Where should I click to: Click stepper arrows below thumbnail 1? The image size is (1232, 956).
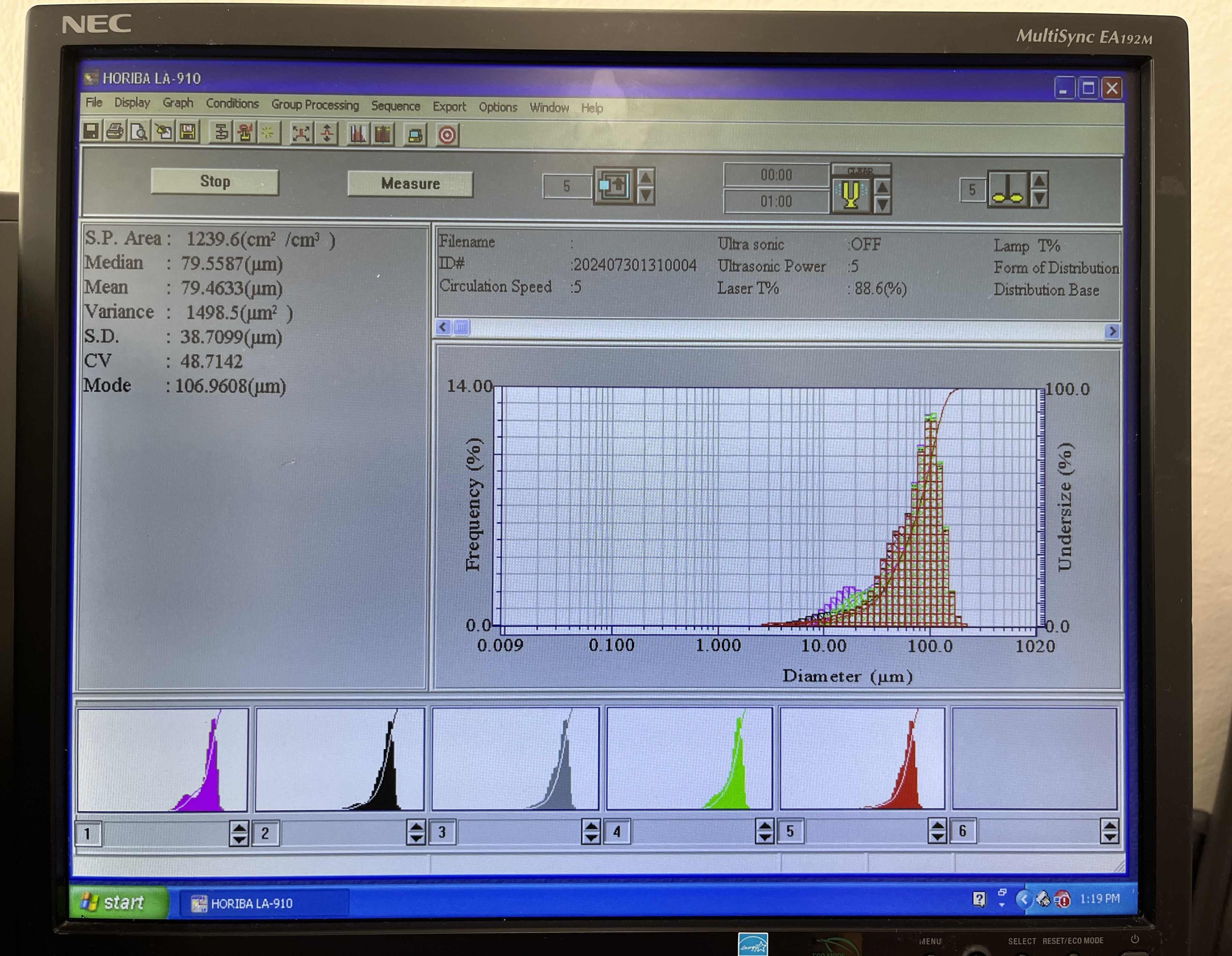pyautogui.click(x=239, y=833)
